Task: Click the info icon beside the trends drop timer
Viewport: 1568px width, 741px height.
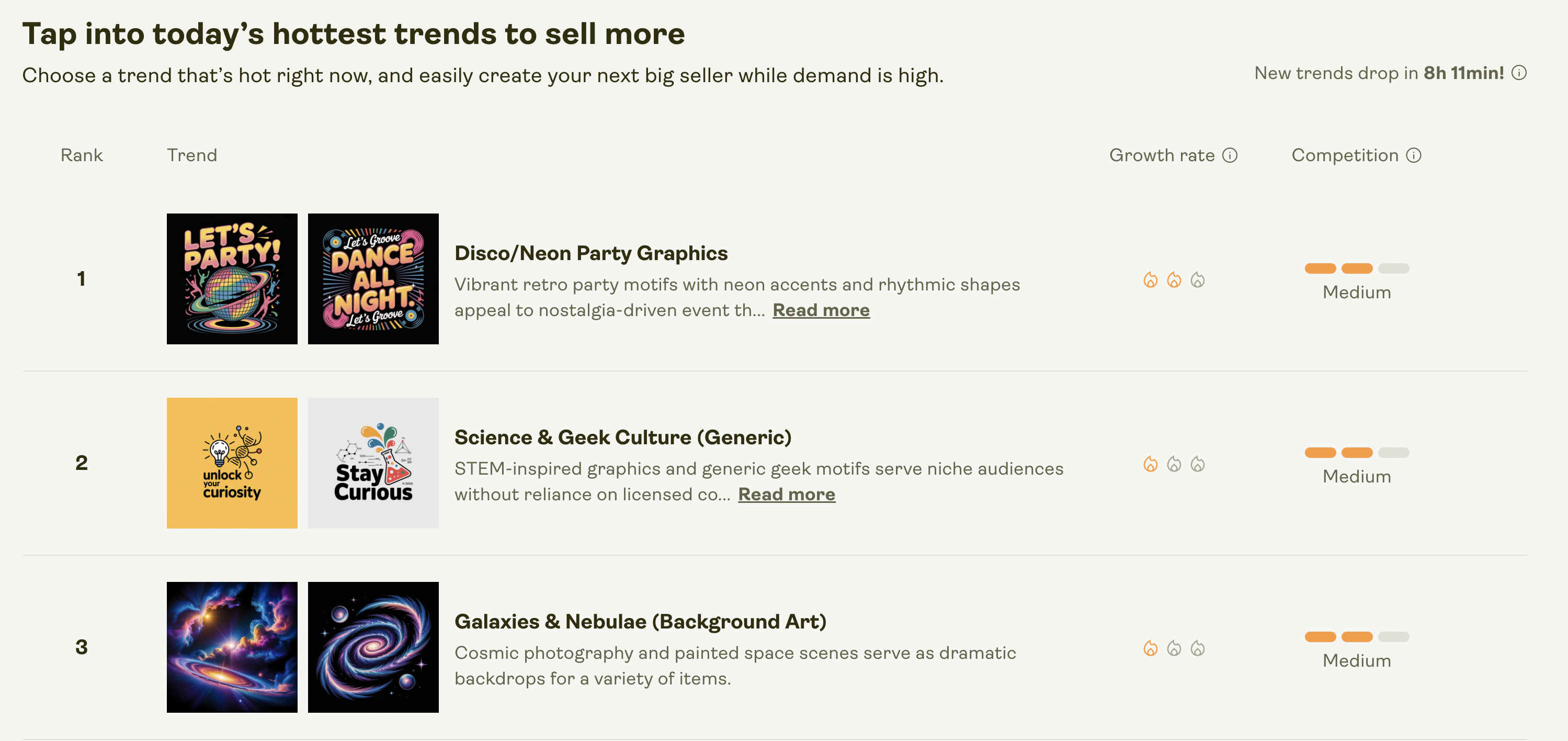Action: coord(1518,72)
